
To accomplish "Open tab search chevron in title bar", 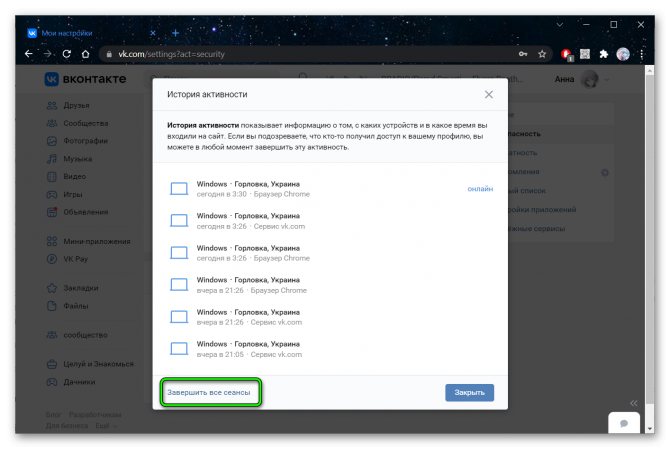I will (559, 25).
